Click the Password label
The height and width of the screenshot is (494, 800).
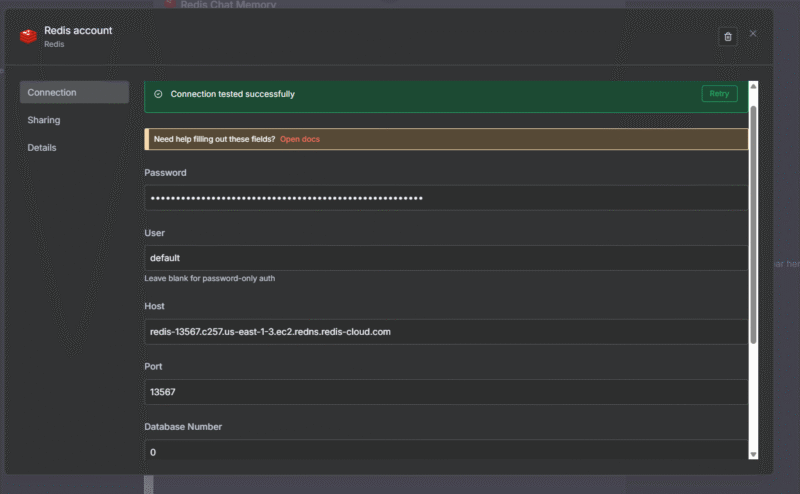click(165, 172)
